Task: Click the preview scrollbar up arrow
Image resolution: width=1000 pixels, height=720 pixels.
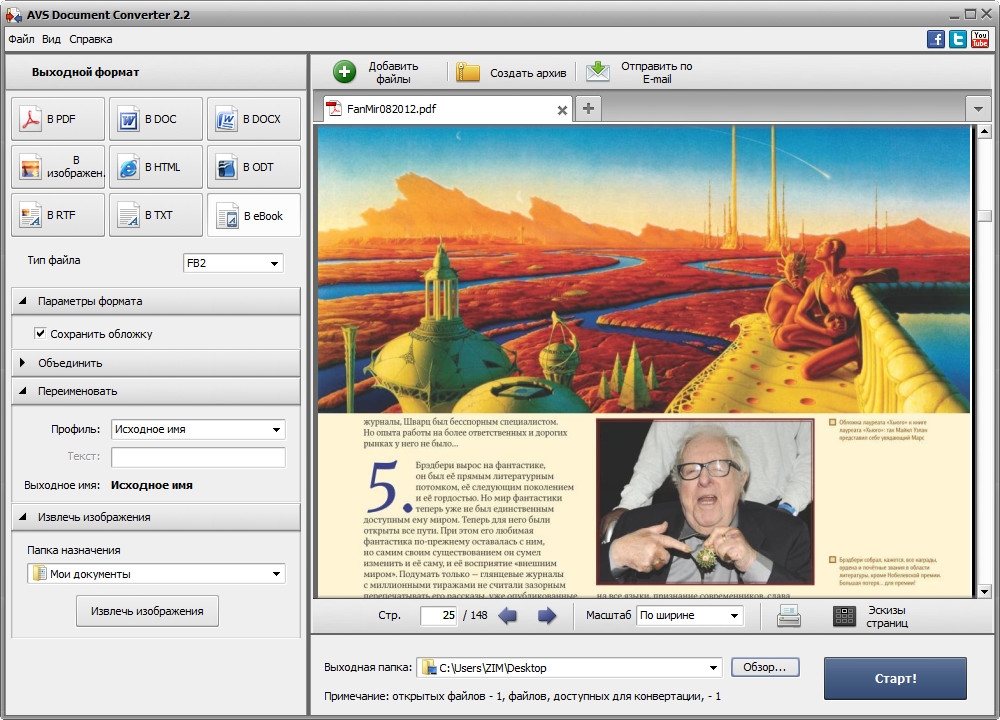Action: pyautogui.click(x=984, y=132)
